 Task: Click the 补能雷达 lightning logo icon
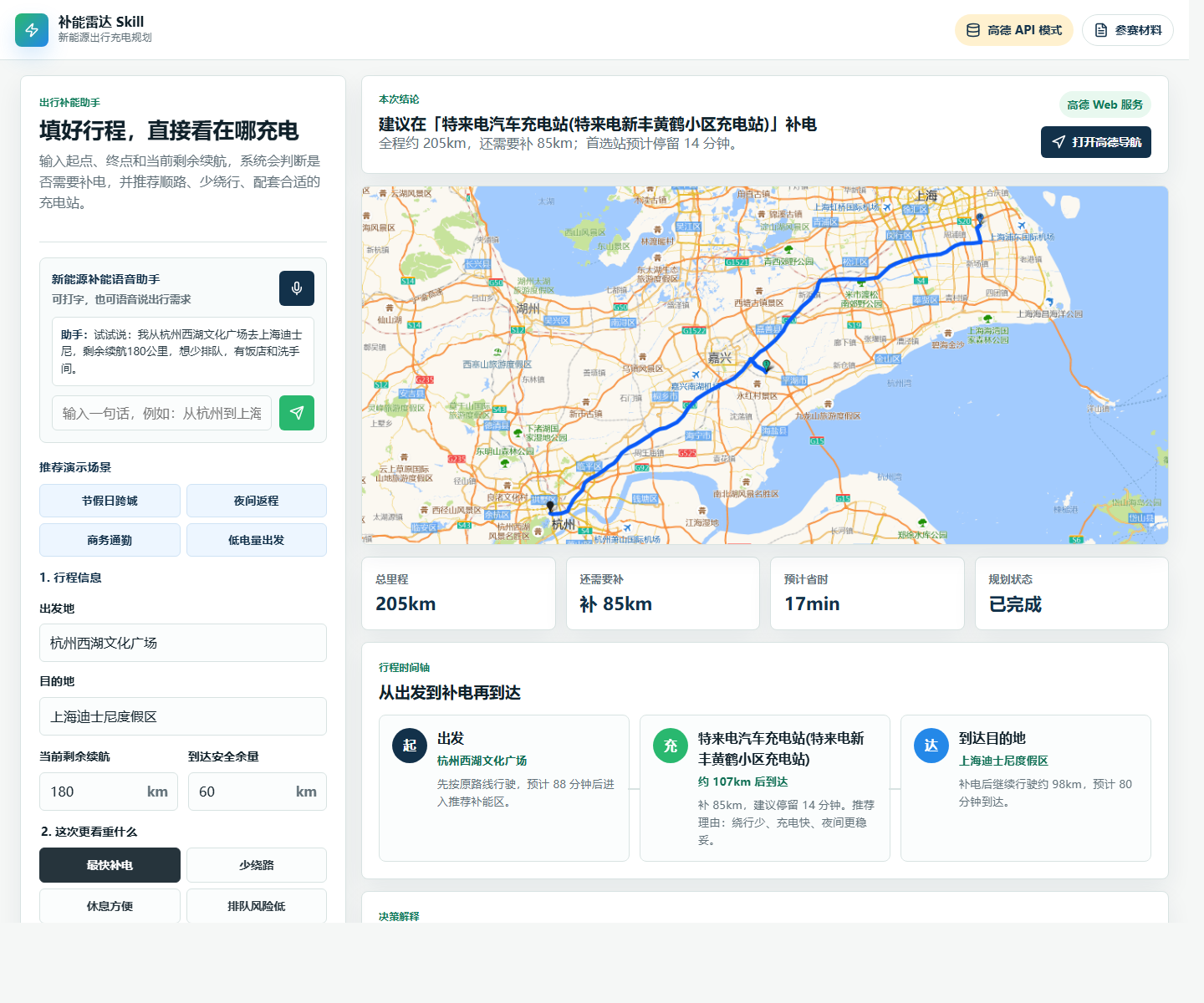click(32, 30)
